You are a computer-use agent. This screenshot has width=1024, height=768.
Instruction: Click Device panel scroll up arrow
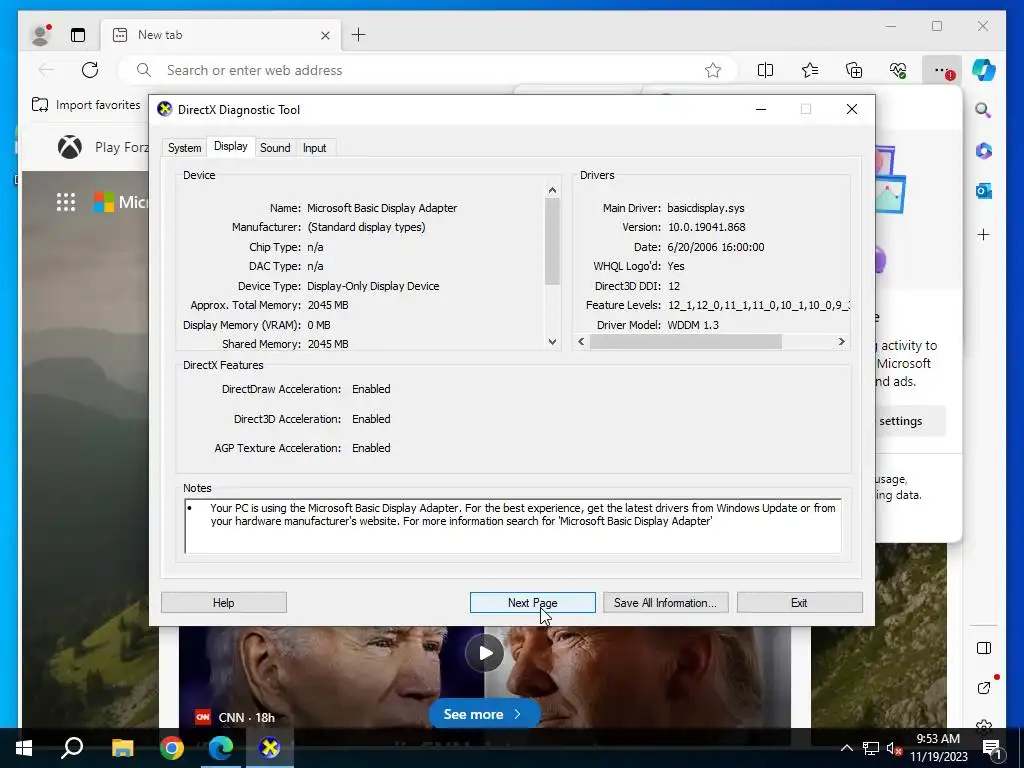(552, 191)
